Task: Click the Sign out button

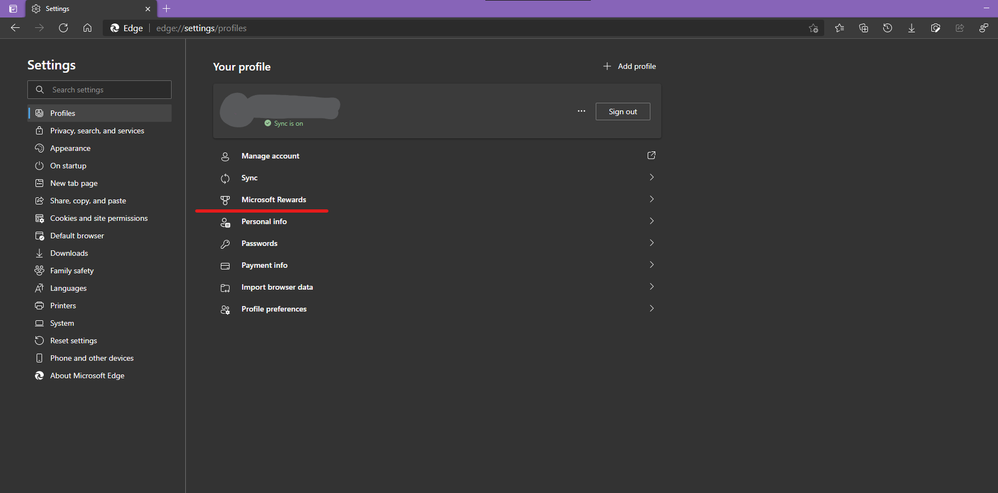Action: 622,111
